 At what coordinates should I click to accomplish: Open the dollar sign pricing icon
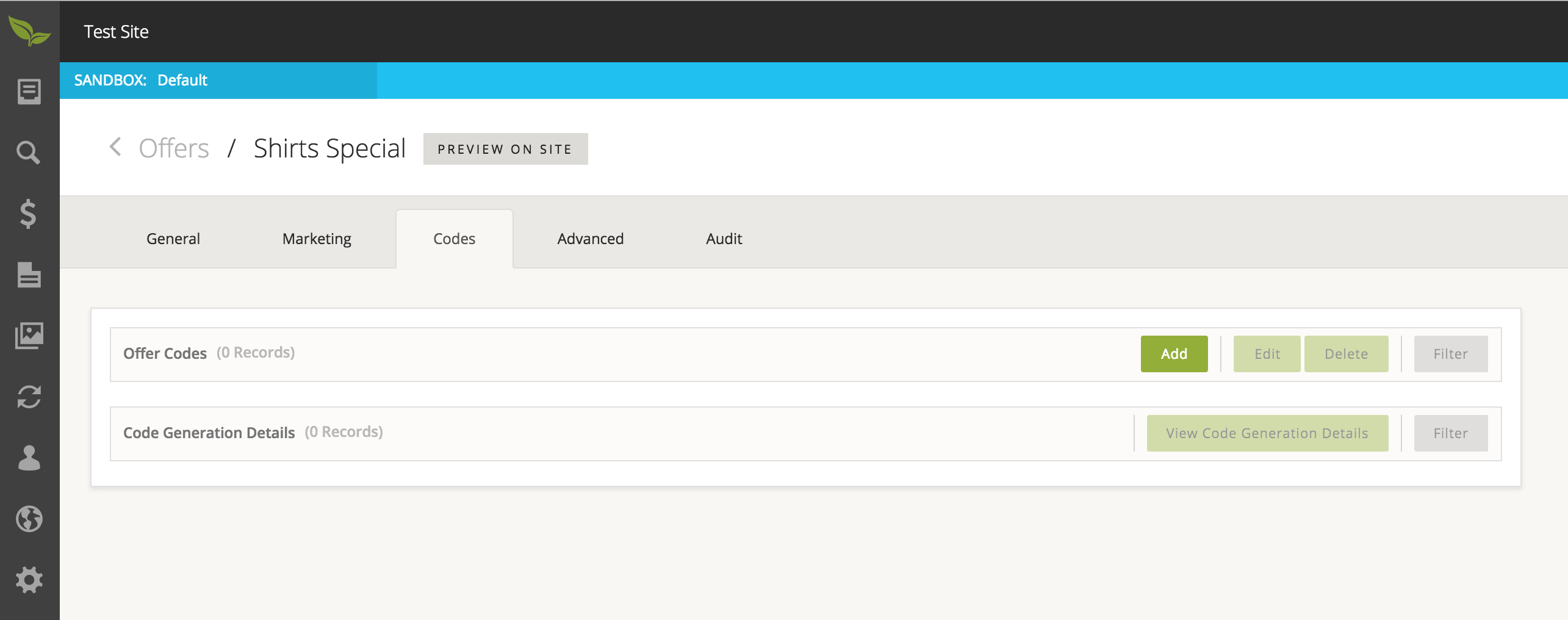pos(29,214)
